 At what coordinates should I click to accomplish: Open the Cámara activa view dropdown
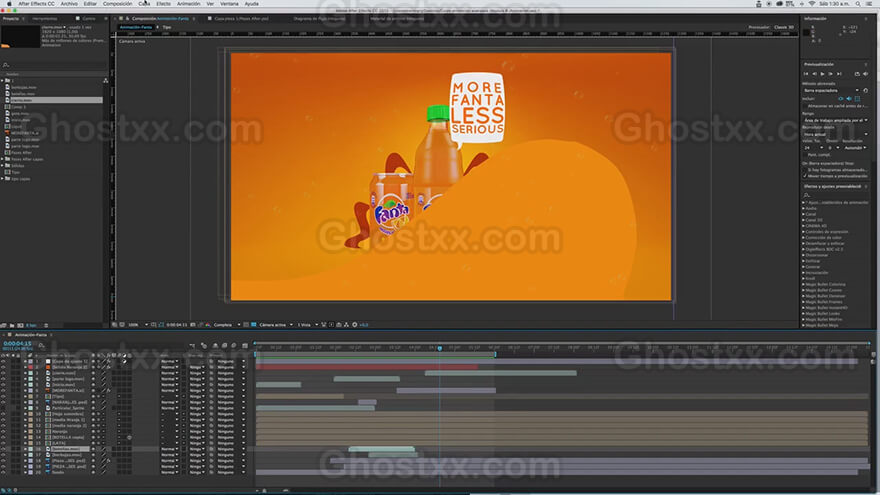[276, 324]
